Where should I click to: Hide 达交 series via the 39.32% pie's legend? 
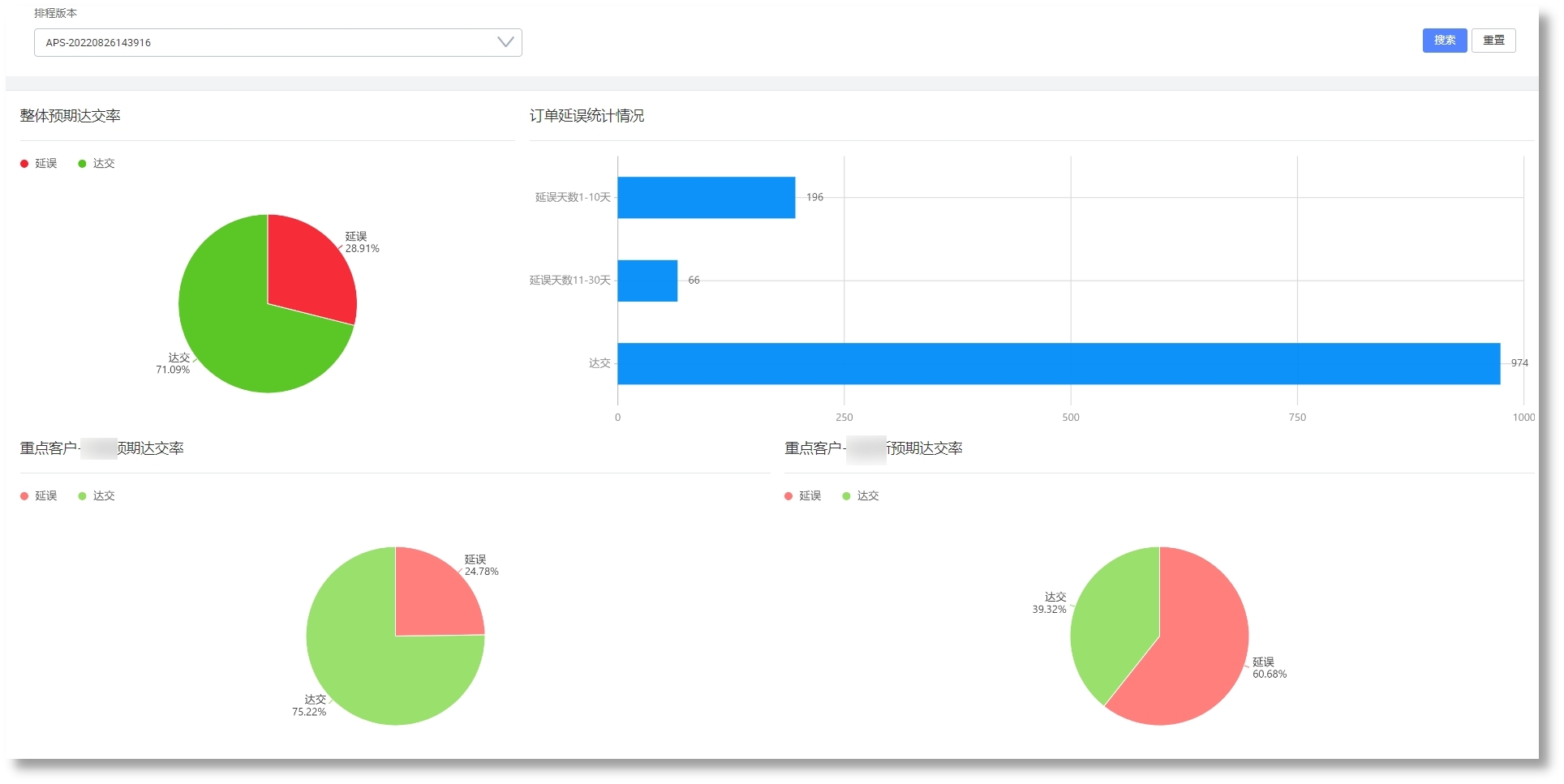(861, 496)
